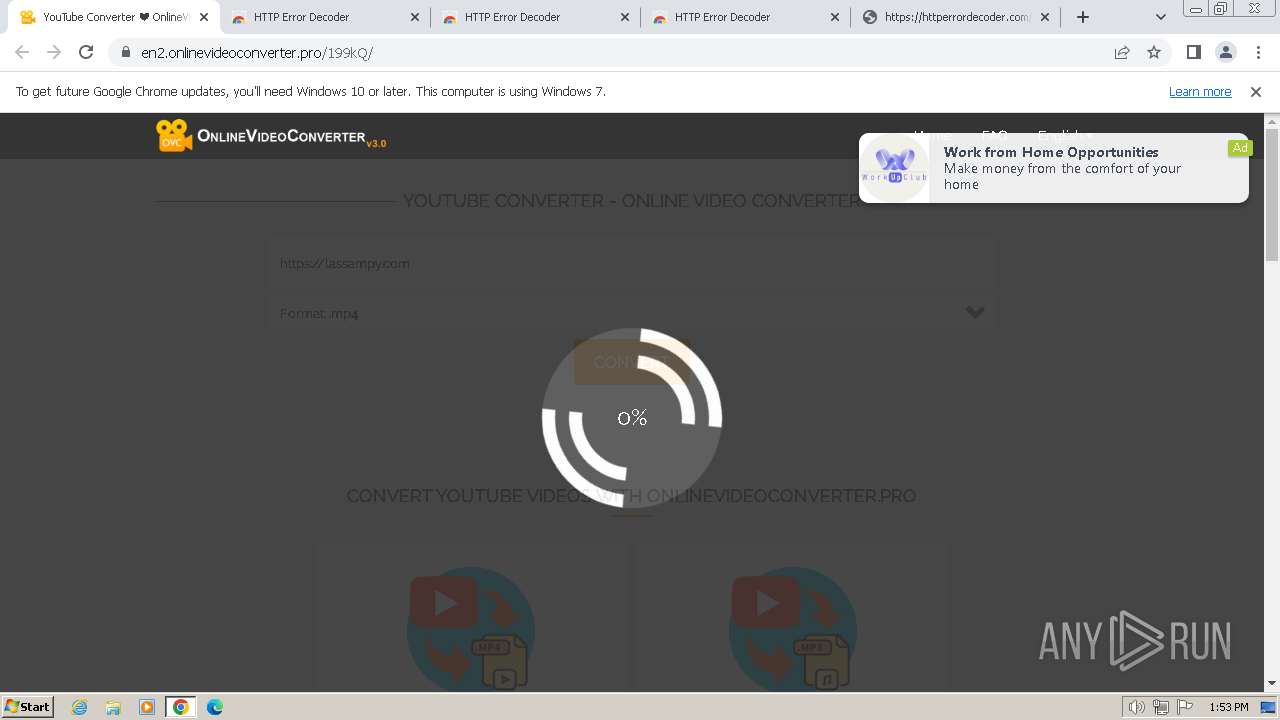Click the volume speaker tray icon
1280x720 pixels.
1137,707
